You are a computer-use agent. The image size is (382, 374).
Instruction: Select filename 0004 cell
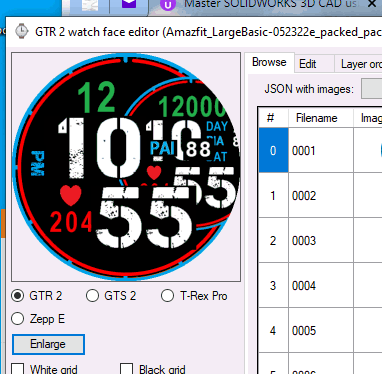coord(320,285)
